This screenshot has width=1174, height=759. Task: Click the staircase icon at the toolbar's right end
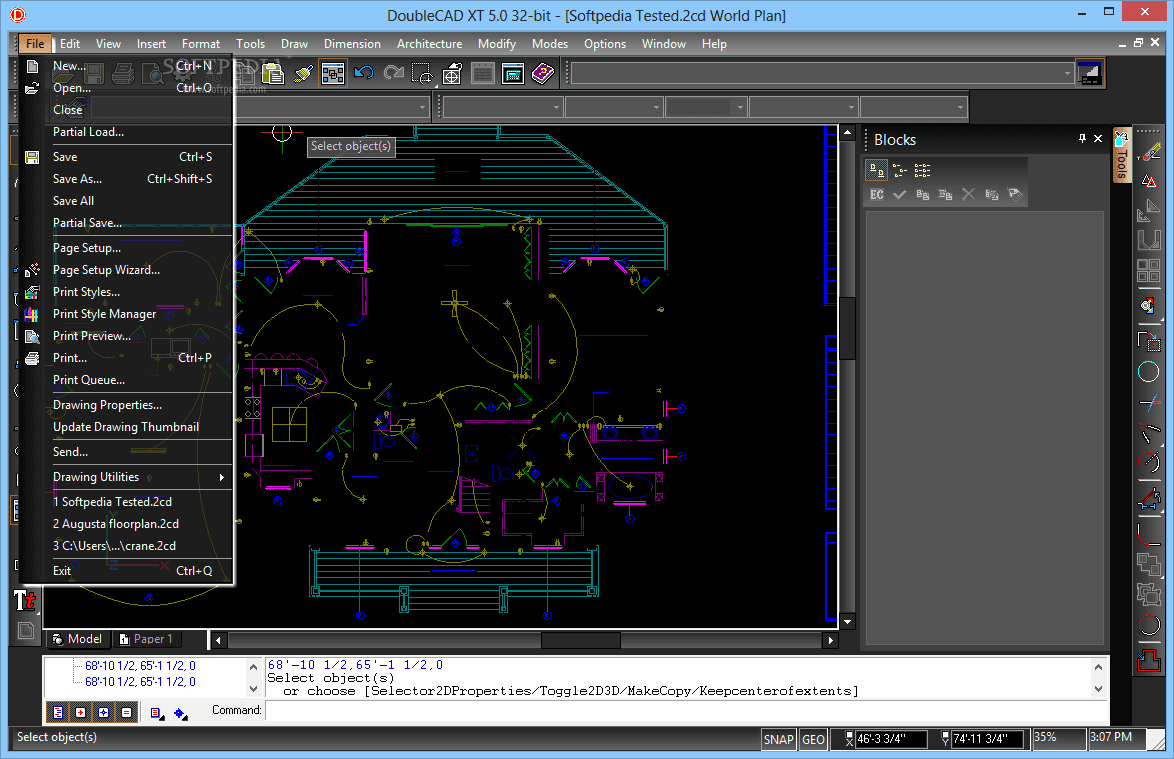(x=1089, y=73)
